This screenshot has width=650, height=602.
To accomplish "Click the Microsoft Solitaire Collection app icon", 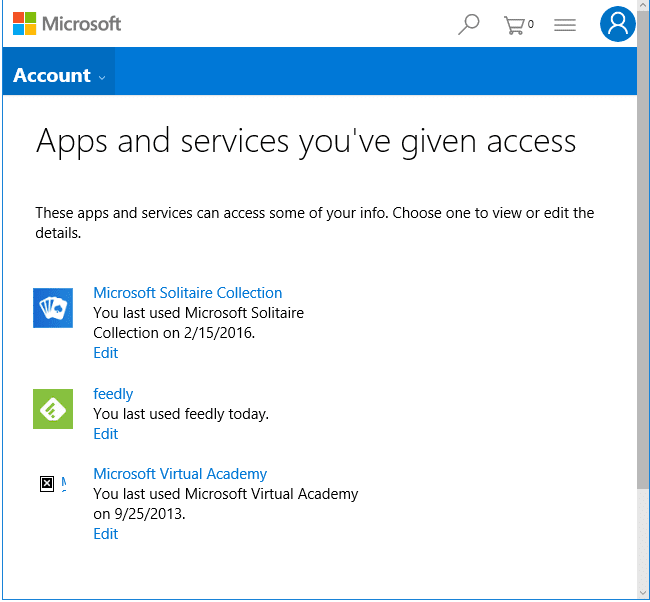I will point(53,308).
